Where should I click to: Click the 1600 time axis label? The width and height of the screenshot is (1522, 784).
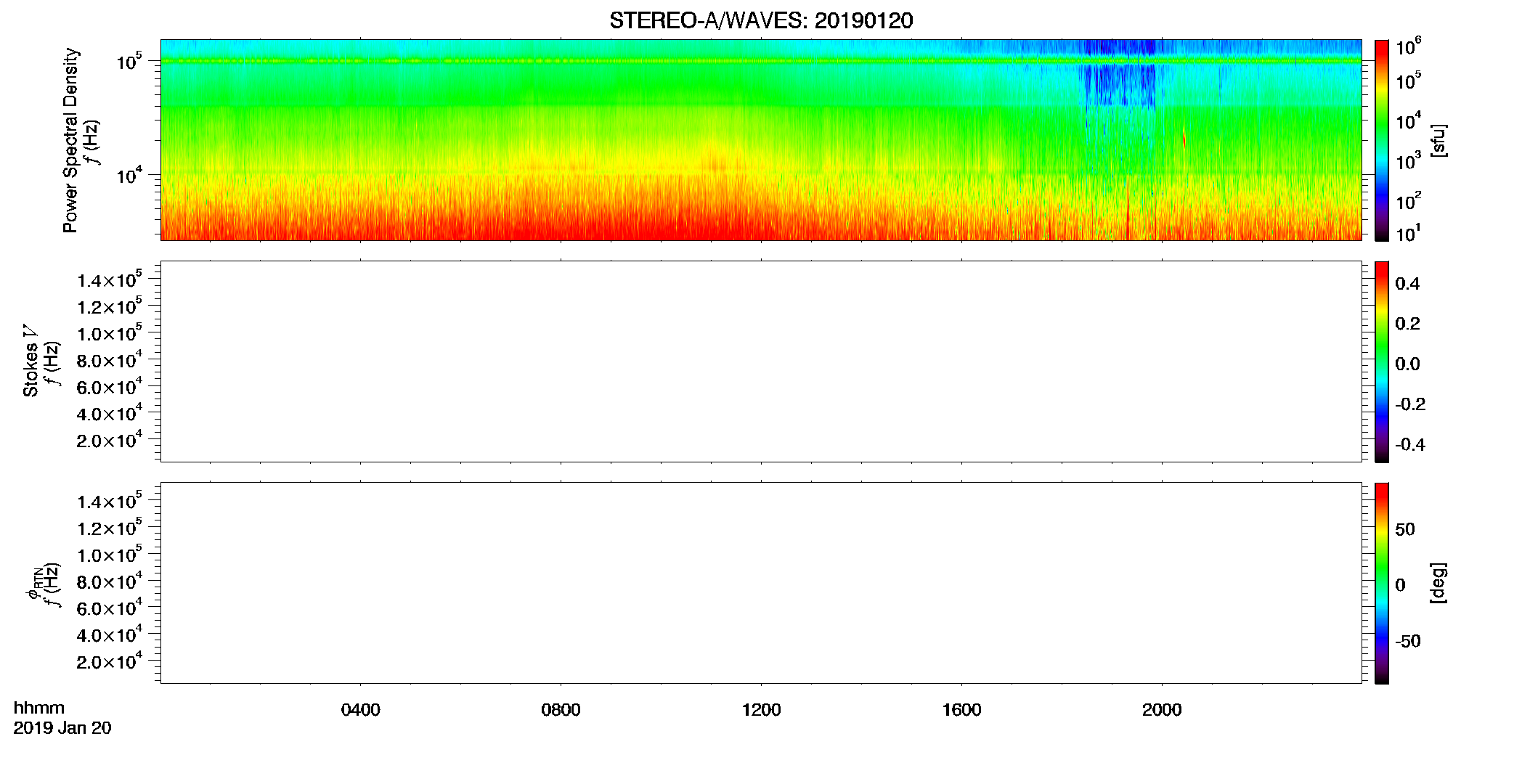click(x=961, y=710)
